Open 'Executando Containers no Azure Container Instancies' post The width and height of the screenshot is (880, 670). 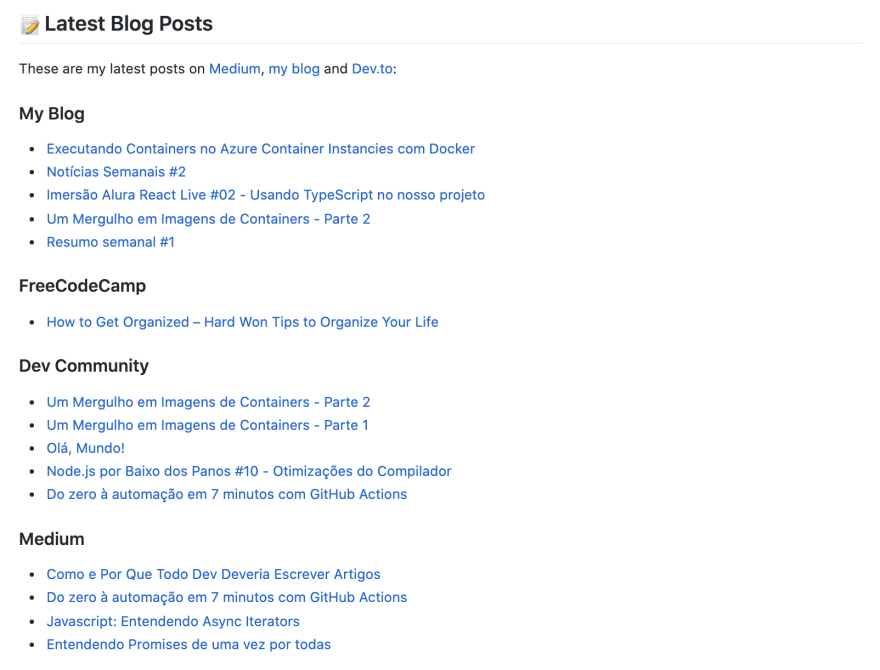260,149
